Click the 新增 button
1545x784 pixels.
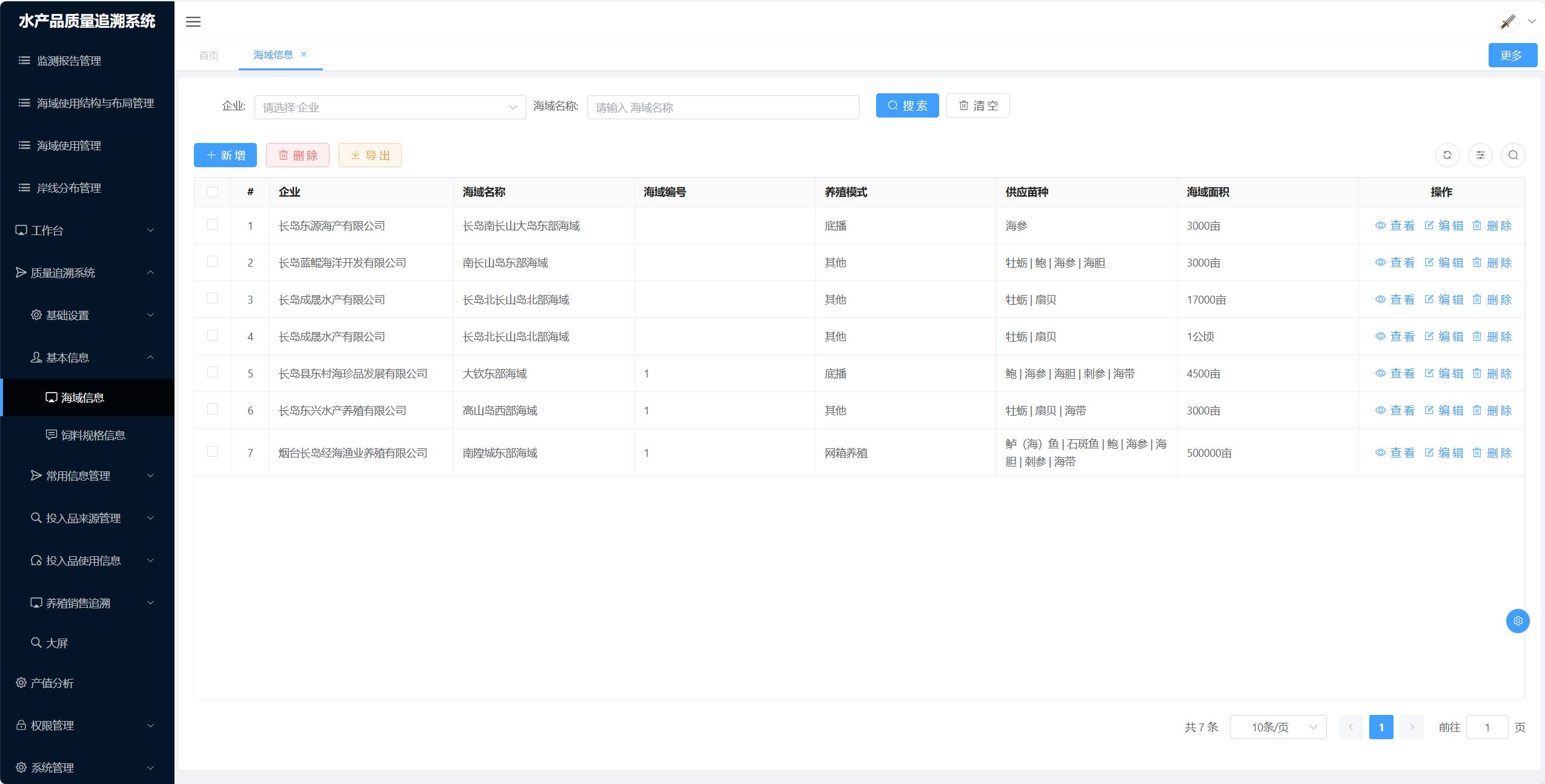(x=225, y=155)
